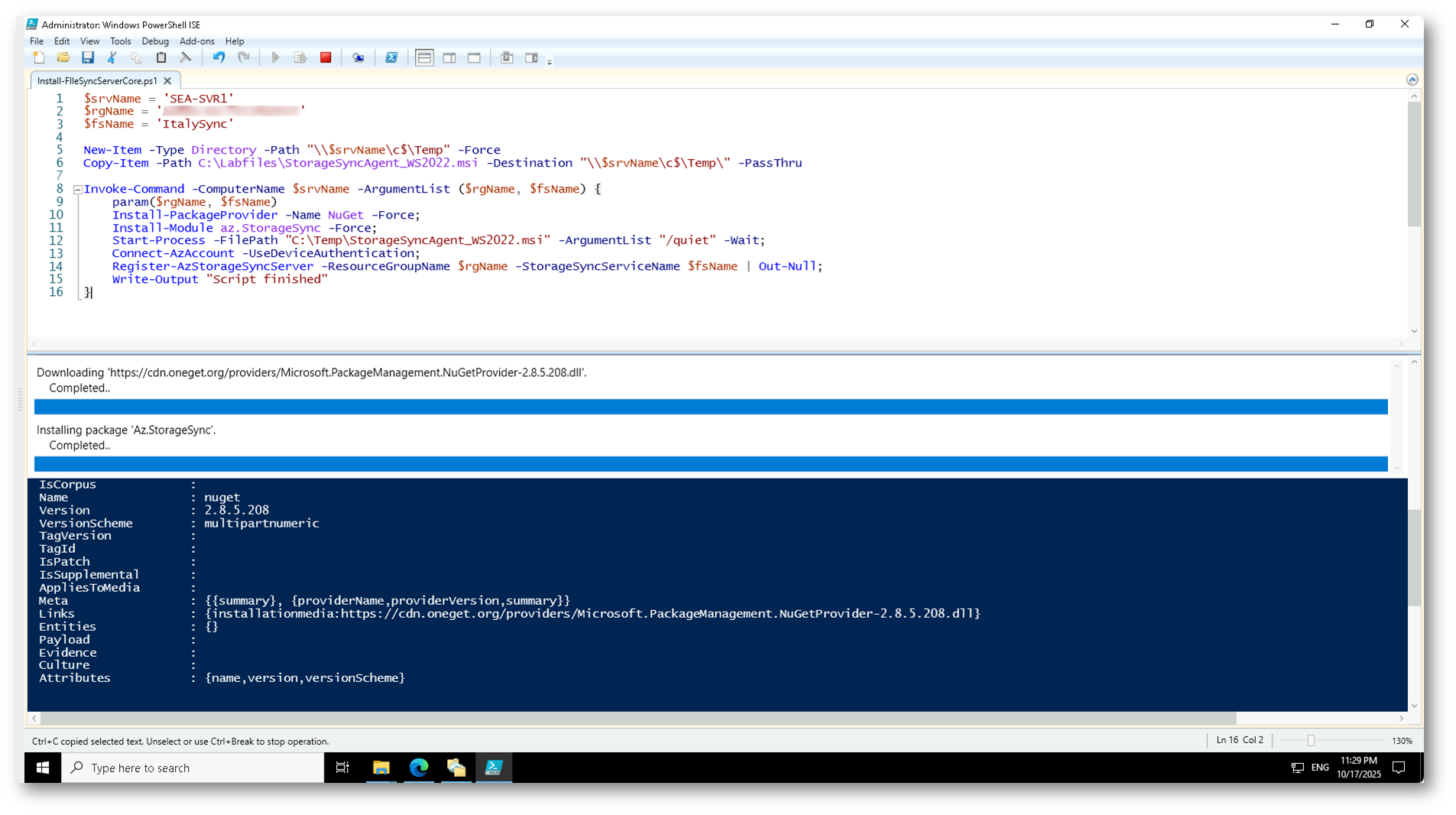Create a new script with New icon
The height and width of the screenshot is (815, 1456).
click(39, 58)
